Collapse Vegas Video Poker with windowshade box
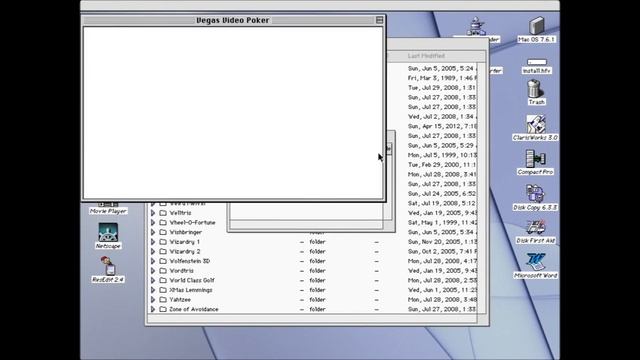The width and height of the screenshot is (640, 360). (x=379, y=20)
